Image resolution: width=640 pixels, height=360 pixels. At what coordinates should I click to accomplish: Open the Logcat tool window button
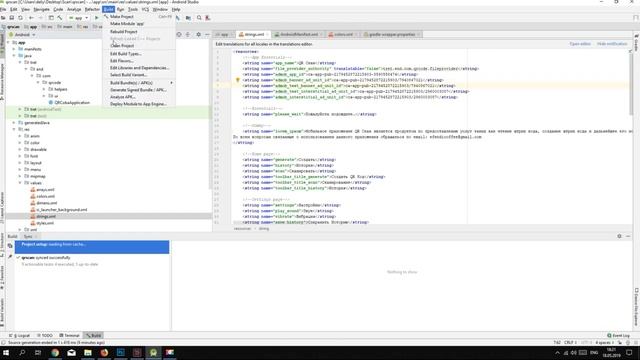[x=20, y=336]
